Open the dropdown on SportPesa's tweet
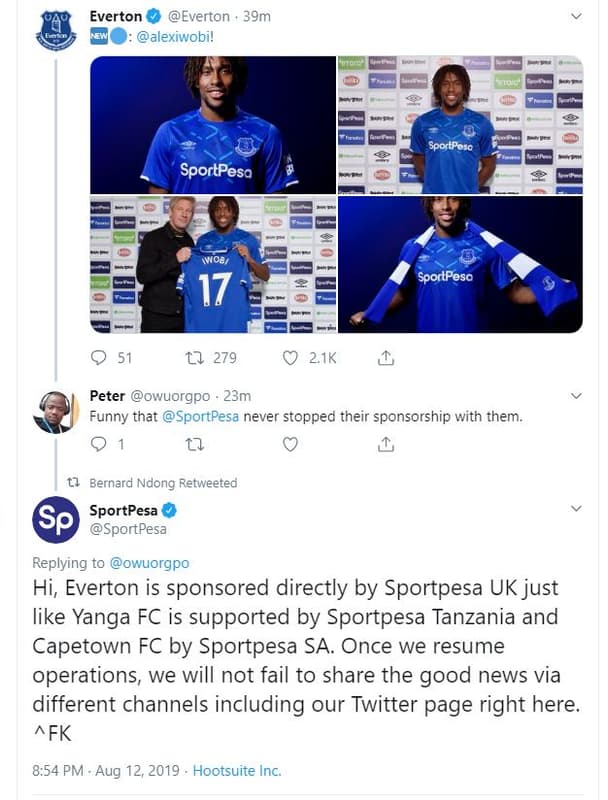The image size is (608, 800). click(x=577, y=507)
